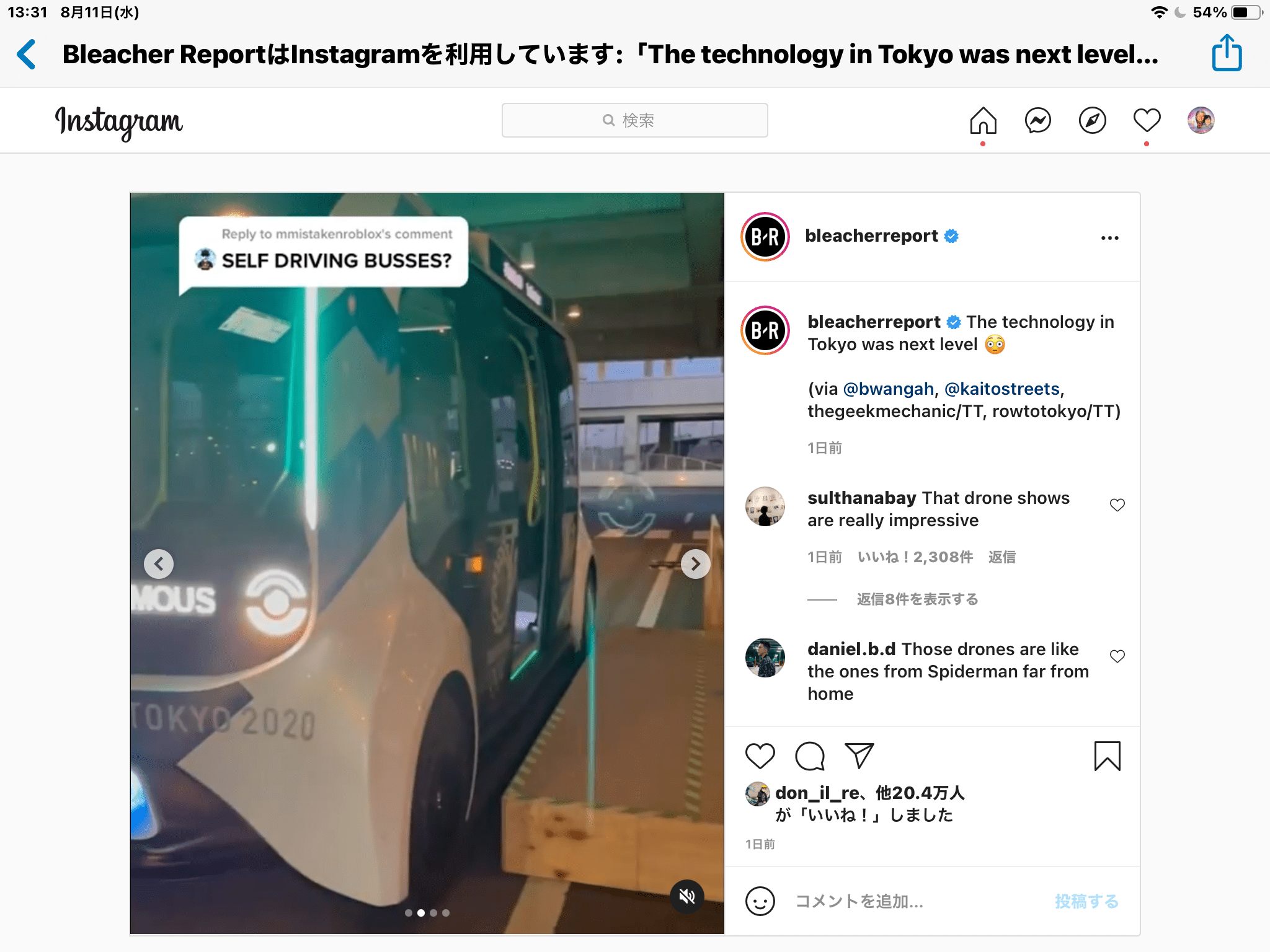1270x952 pixels.
Task: Like sulthanabay's comment with the small heart
Action: click(x=1117, y=505)
